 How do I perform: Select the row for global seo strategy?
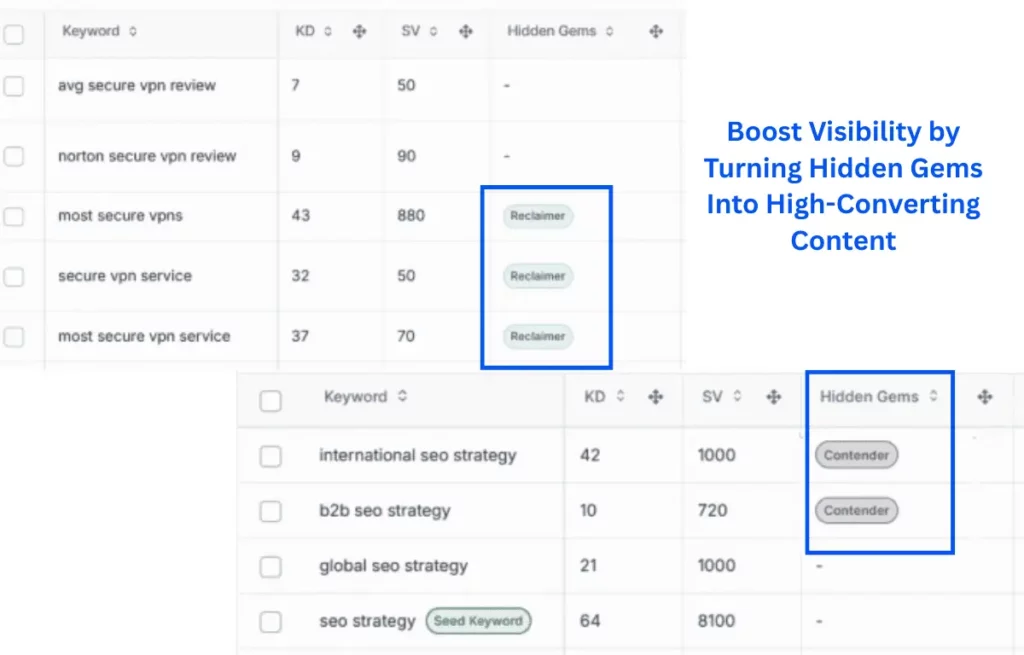270,566
